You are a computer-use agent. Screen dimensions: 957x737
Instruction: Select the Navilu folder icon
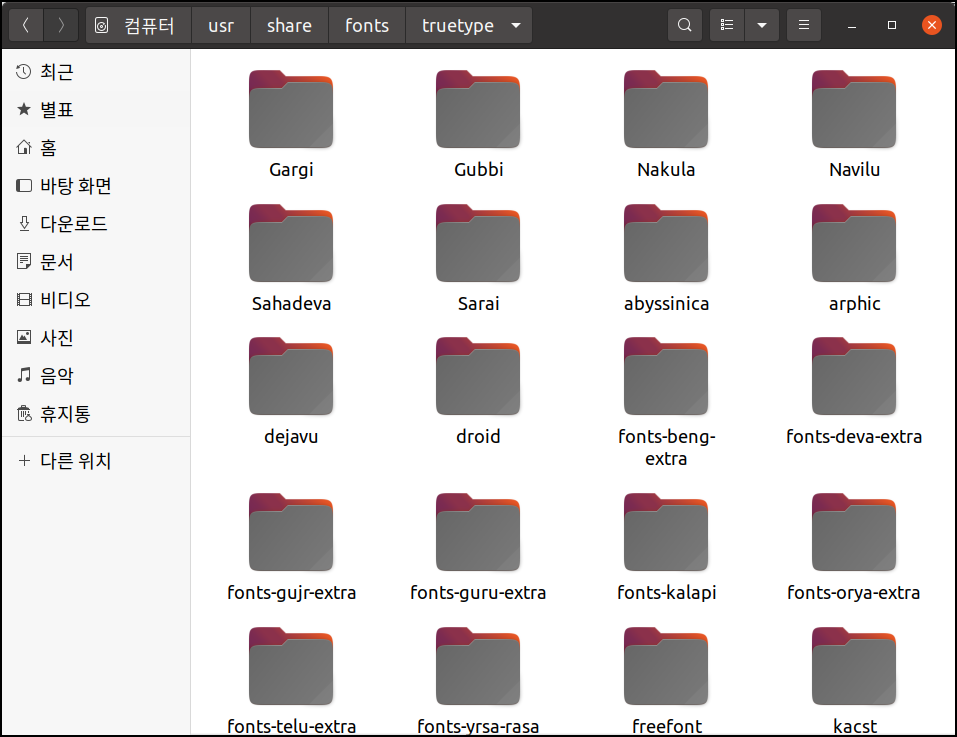click(854, 109)
